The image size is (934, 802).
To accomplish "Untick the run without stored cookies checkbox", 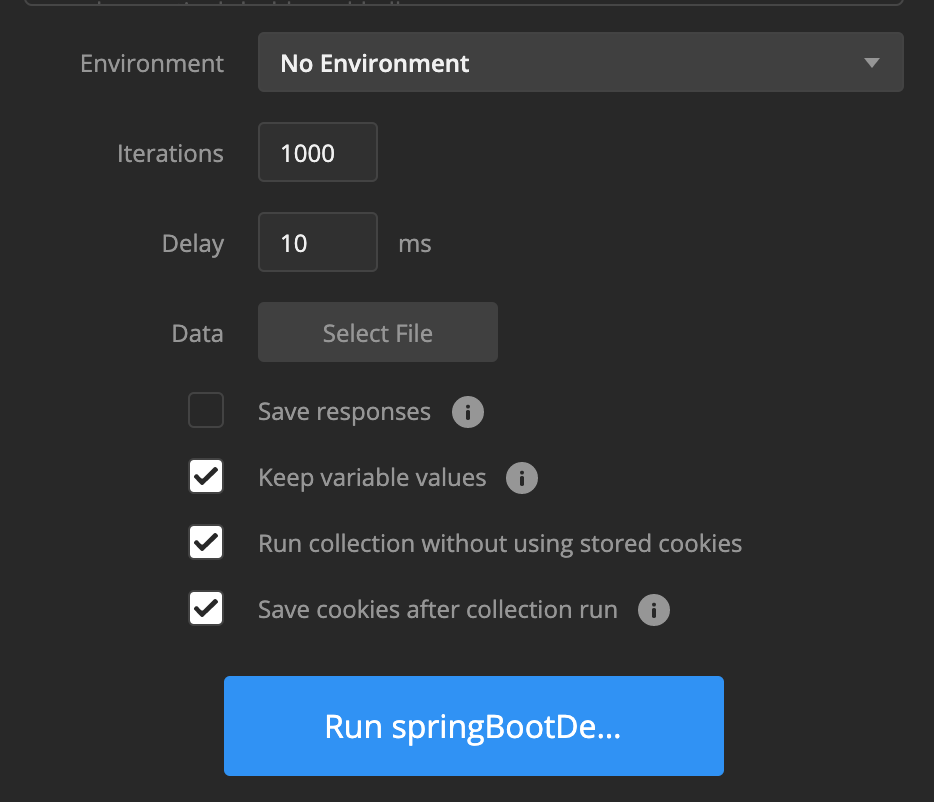I will pyautogui.click(x=206, y=543).
